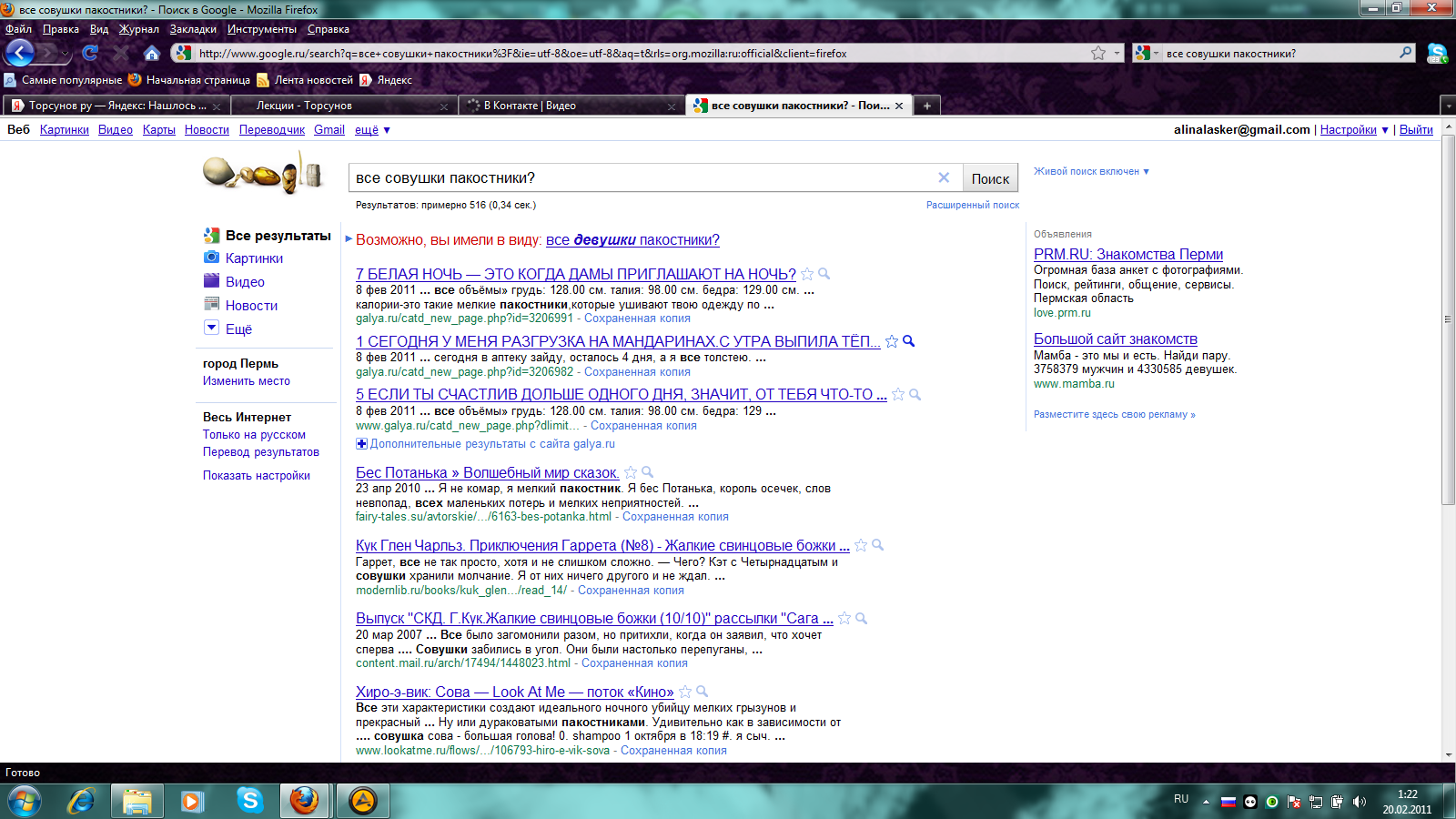The width and height of the screenshot is (1456, 819).
Task: Open the bookmark star dropdown arrow in URL bar
Action: (1117, 53)
